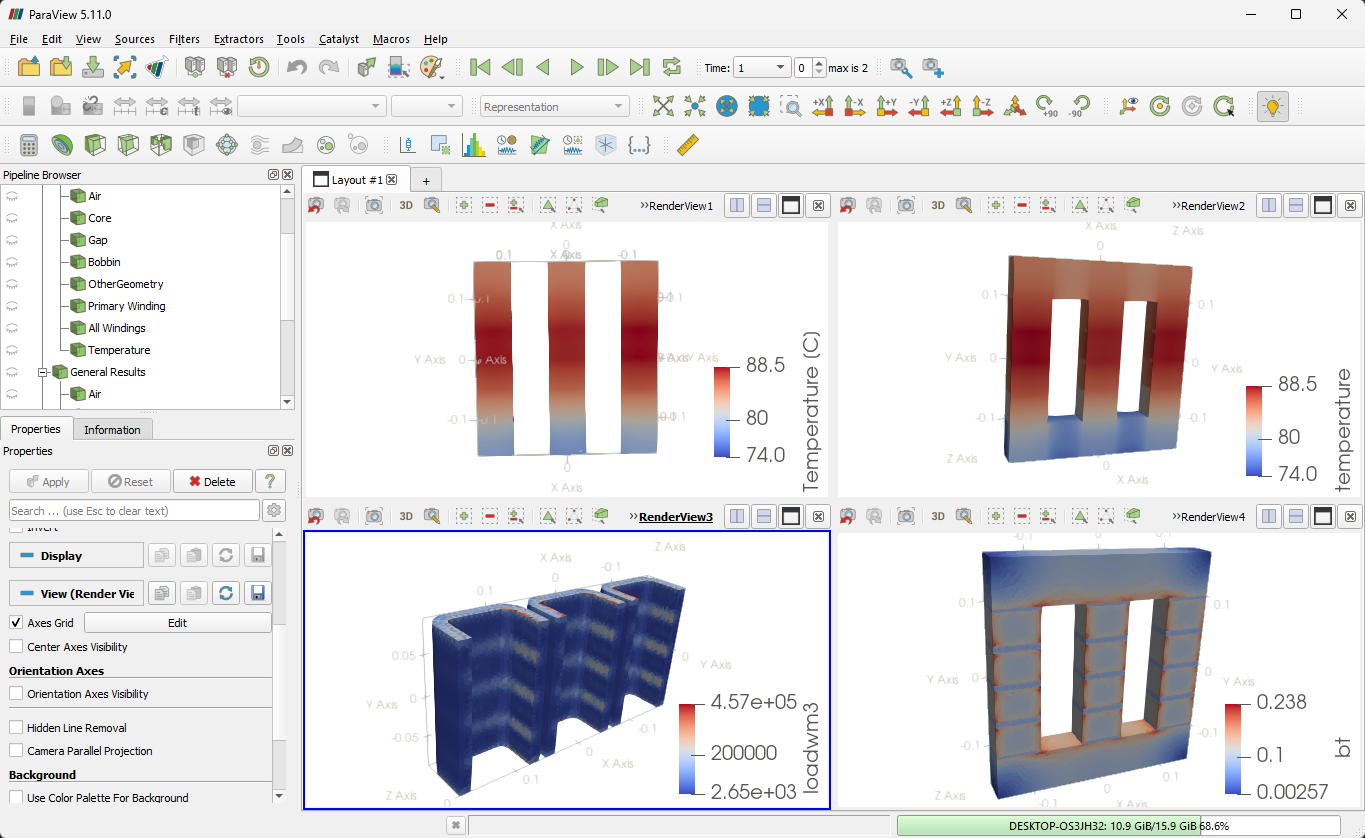Select the Layout #1 tab

(356, 180)
